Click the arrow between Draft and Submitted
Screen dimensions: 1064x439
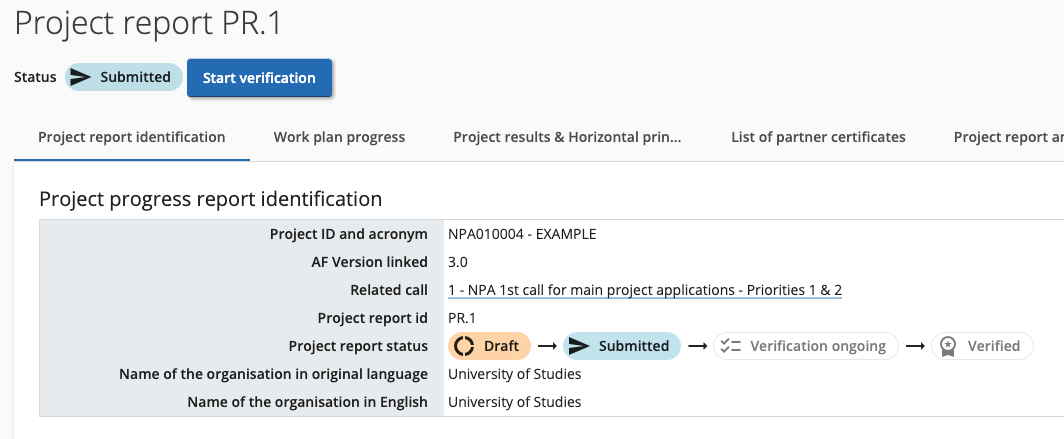tap(546, 346)
